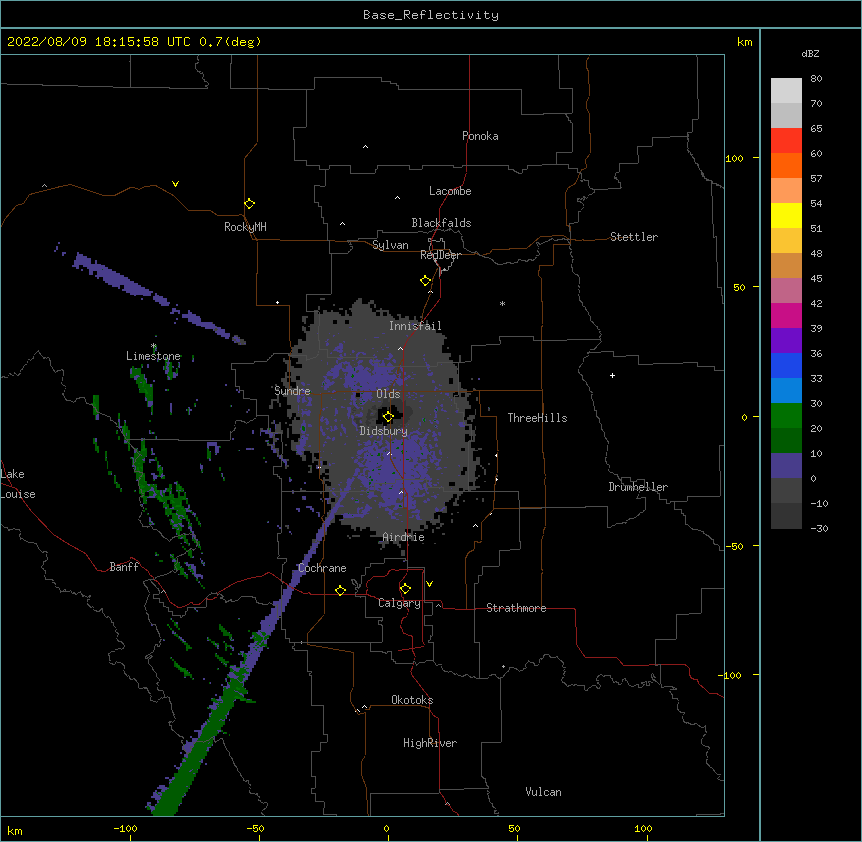The width and height of the screenshot is (862, 842).
Task: Click the Olds label
Action: coord(388,394)
